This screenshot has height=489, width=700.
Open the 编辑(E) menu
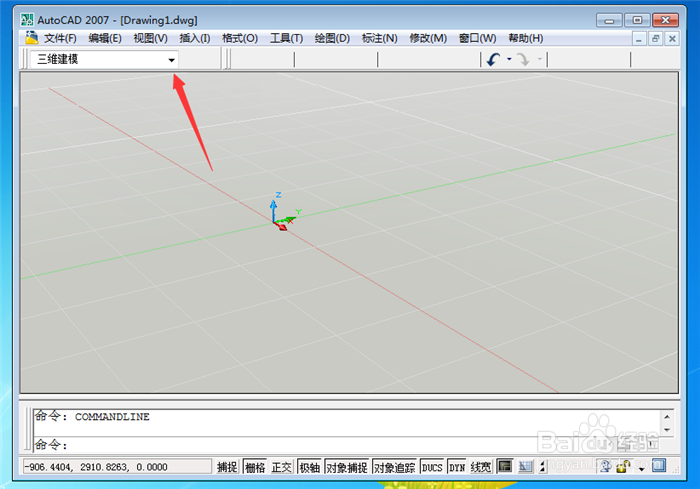point(105,38)
